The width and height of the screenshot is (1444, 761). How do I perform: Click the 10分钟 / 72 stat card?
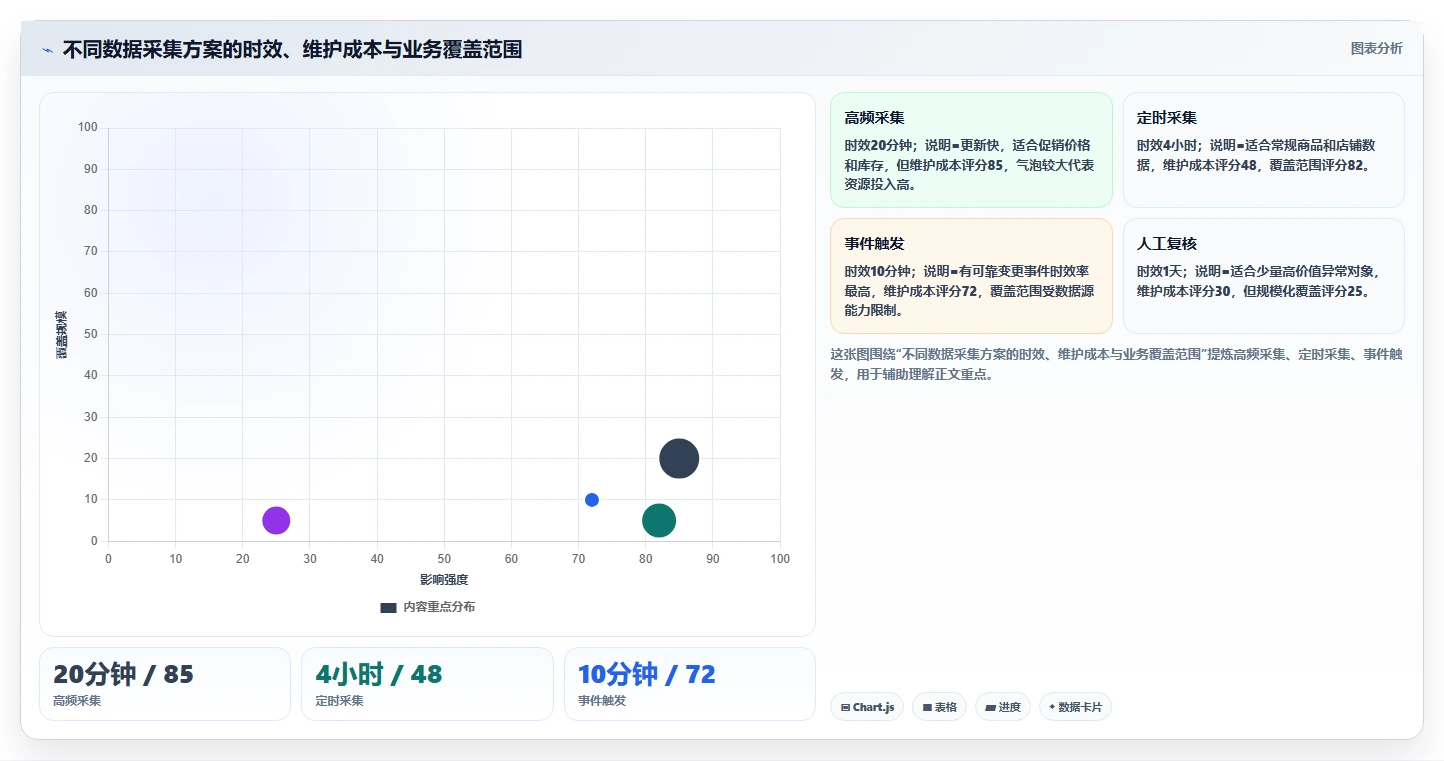point(690,684)
